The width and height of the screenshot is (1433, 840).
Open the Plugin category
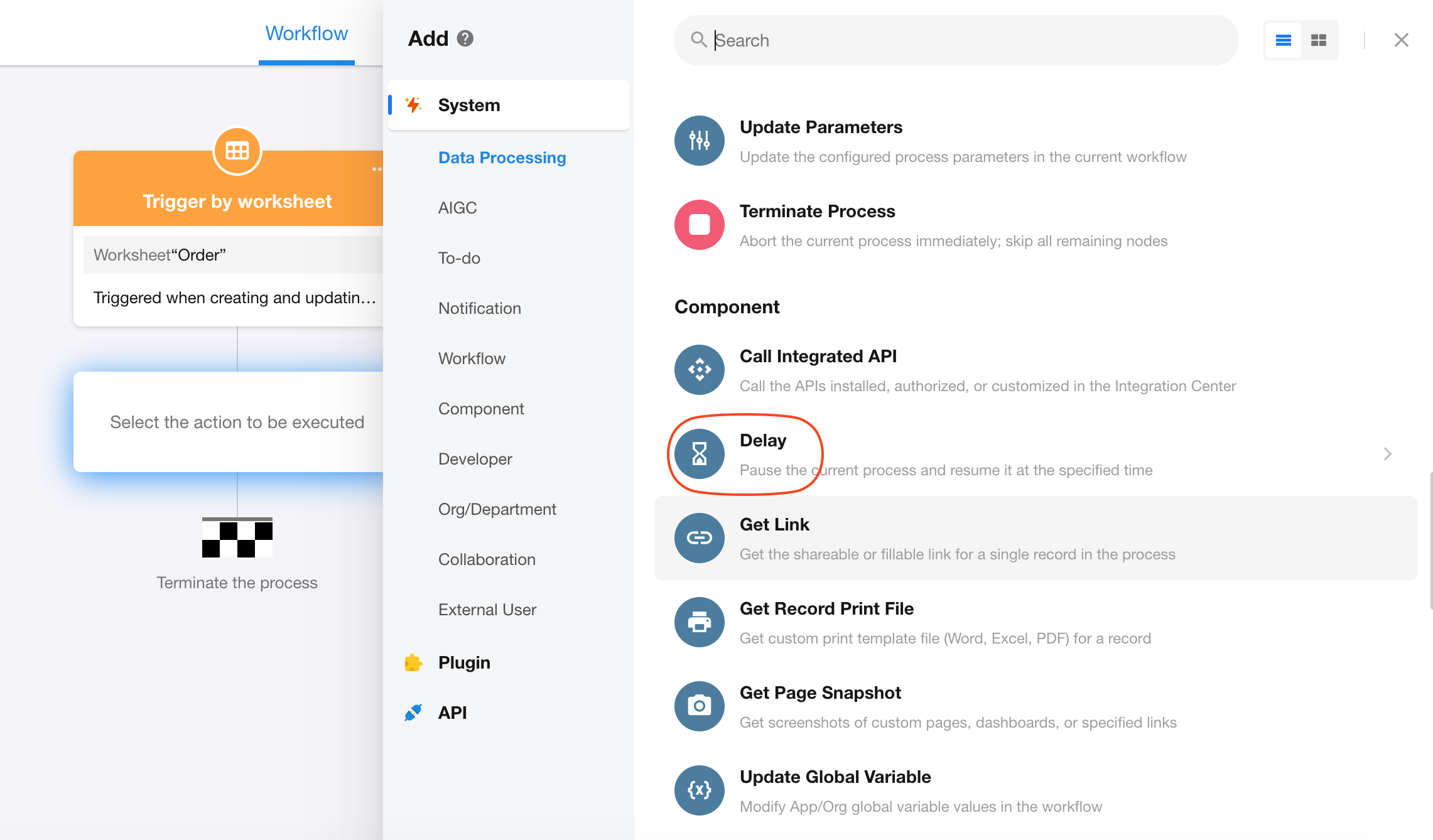464,662
